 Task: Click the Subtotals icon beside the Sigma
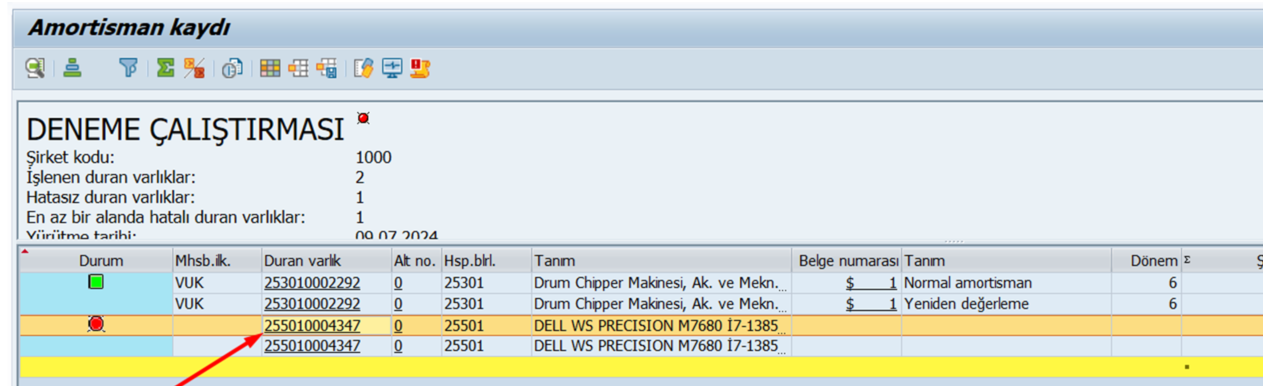(195, 68)
